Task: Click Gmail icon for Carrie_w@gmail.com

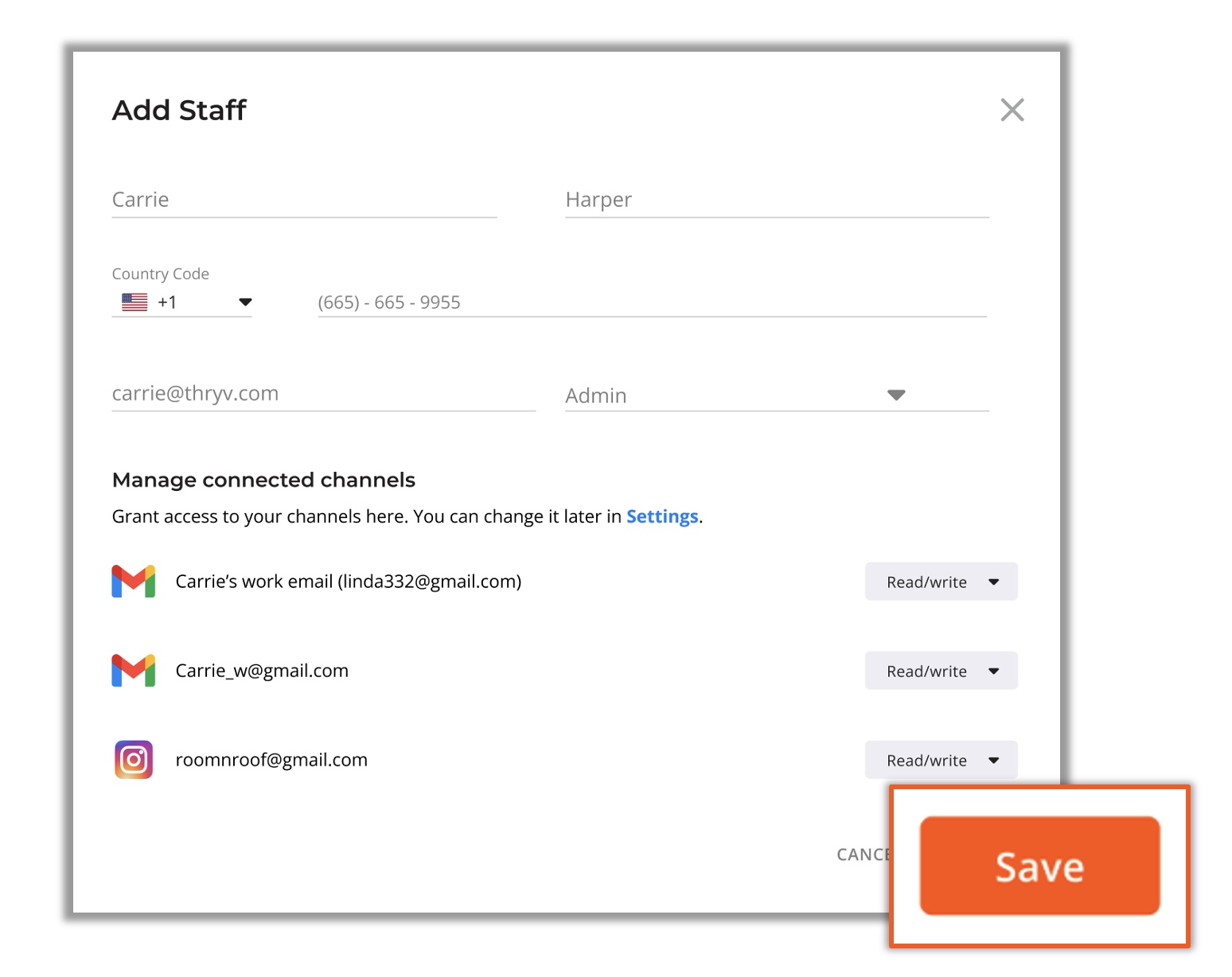Action: pos(134,671)
